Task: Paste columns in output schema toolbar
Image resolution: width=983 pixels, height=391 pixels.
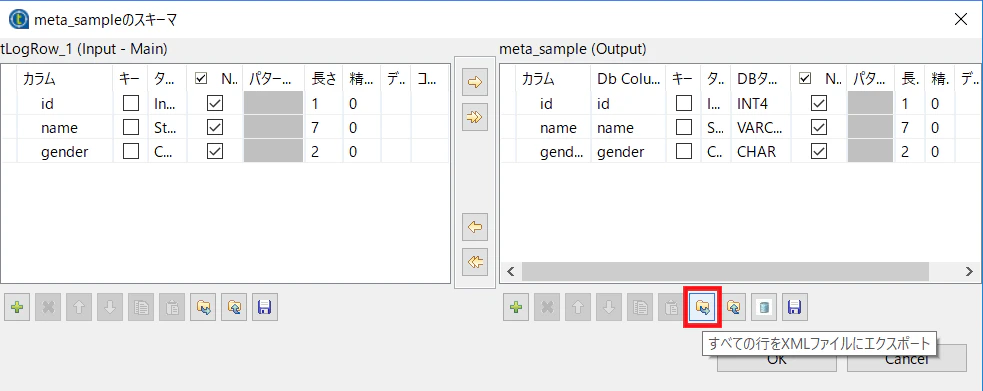Action: [670, 308]
